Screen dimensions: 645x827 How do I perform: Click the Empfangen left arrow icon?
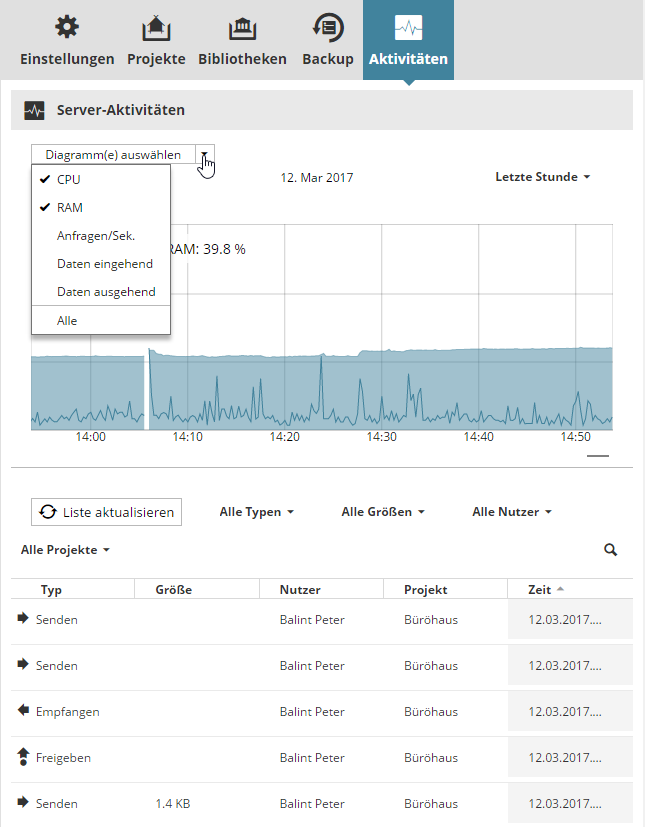click(24, 711)
